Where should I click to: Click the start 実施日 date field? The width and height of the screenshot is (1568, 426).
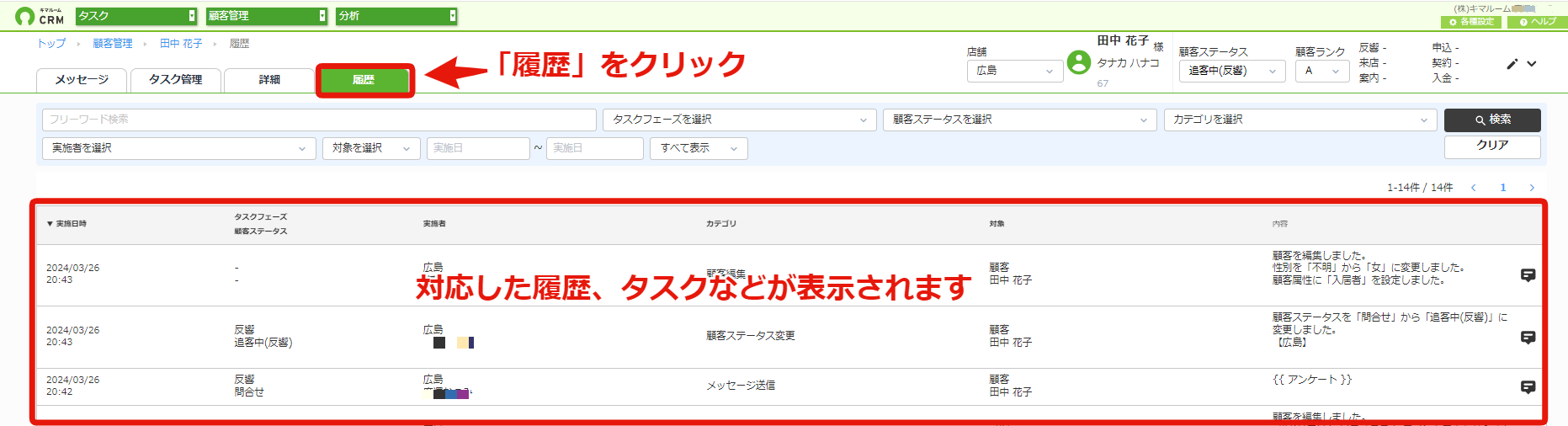click(x=478, y=148)
